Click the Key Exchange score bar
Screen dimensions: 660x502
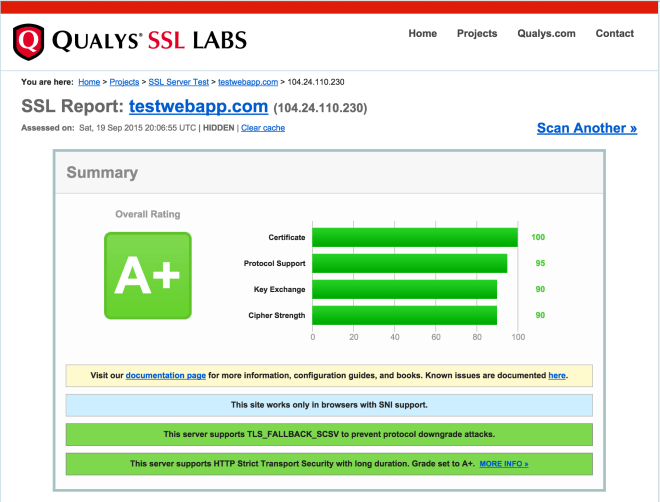coord(404,289)
